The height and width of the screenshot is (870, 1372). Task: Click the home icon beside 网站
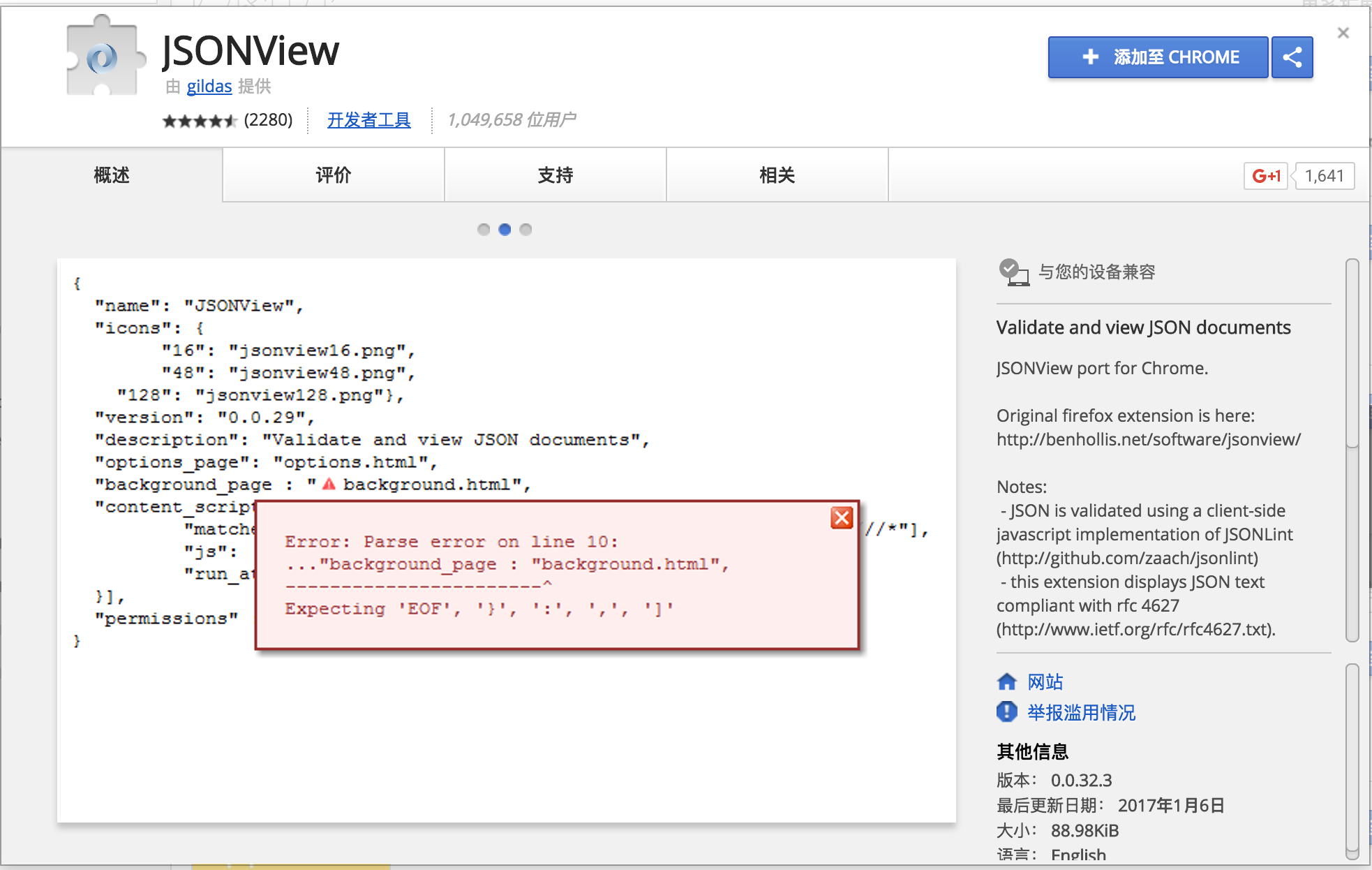click(x=1006, y=681)
